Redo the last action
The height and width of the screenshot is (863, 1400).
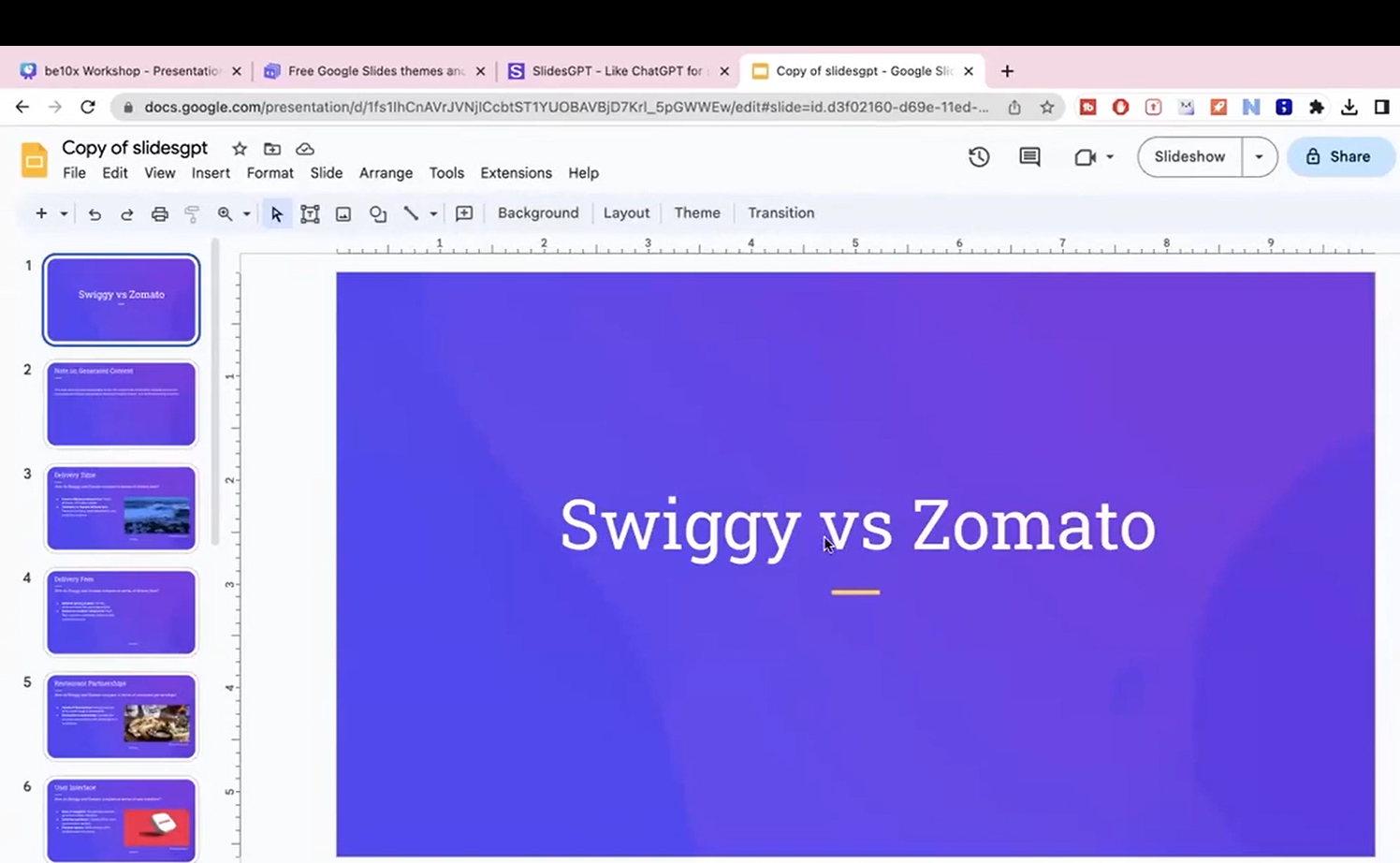pos(126,214)
